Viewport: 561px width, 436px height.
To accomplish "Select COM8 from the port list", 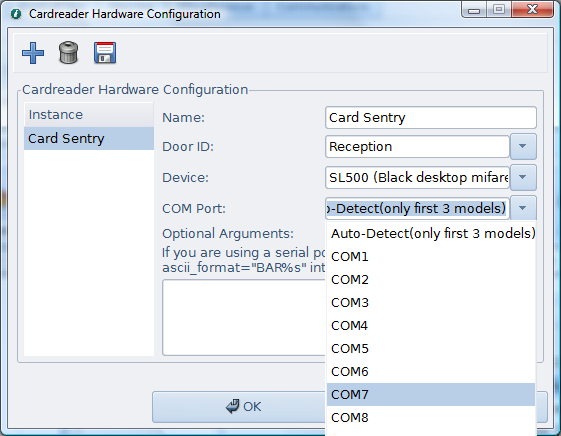I will tap(431, 417).
